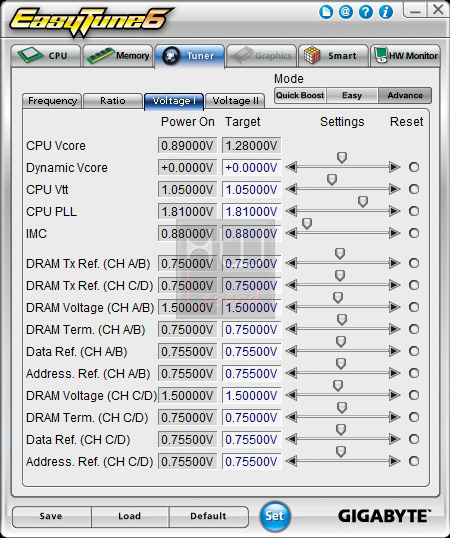Switch to the Memory tab
The height and width of the screenshot is (538, 450).
coord(118,56)
